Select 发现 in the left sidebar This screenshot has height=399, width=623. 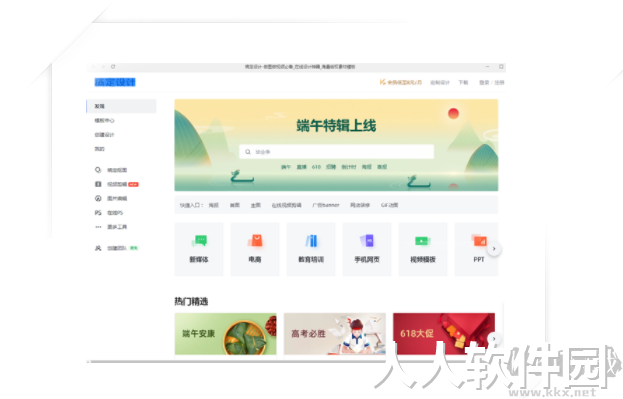pos(121,106)
